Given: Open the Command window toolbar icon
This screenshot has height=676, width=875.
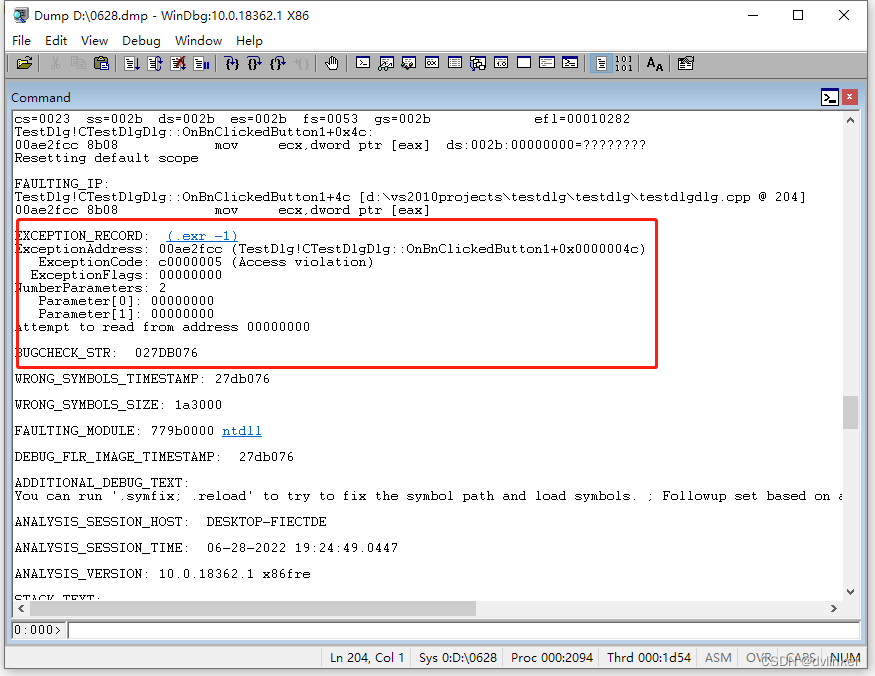Looking at the screenshot, I should tap(363, 63).
